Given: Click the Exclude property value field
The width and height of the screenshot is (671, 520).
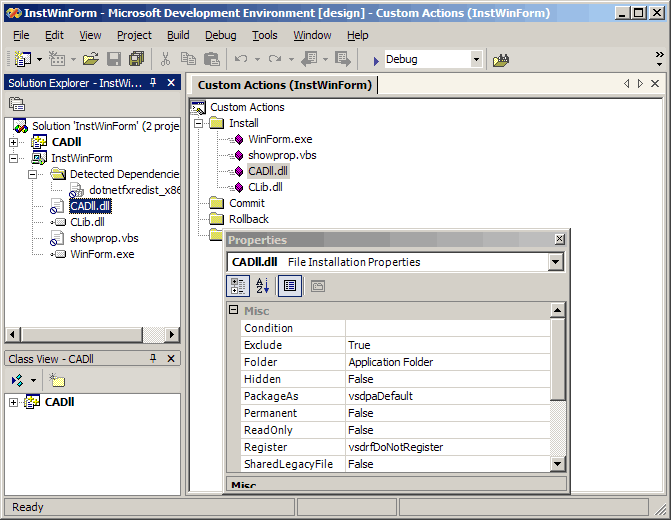Looking at the screenshot, I should point(447,345).
